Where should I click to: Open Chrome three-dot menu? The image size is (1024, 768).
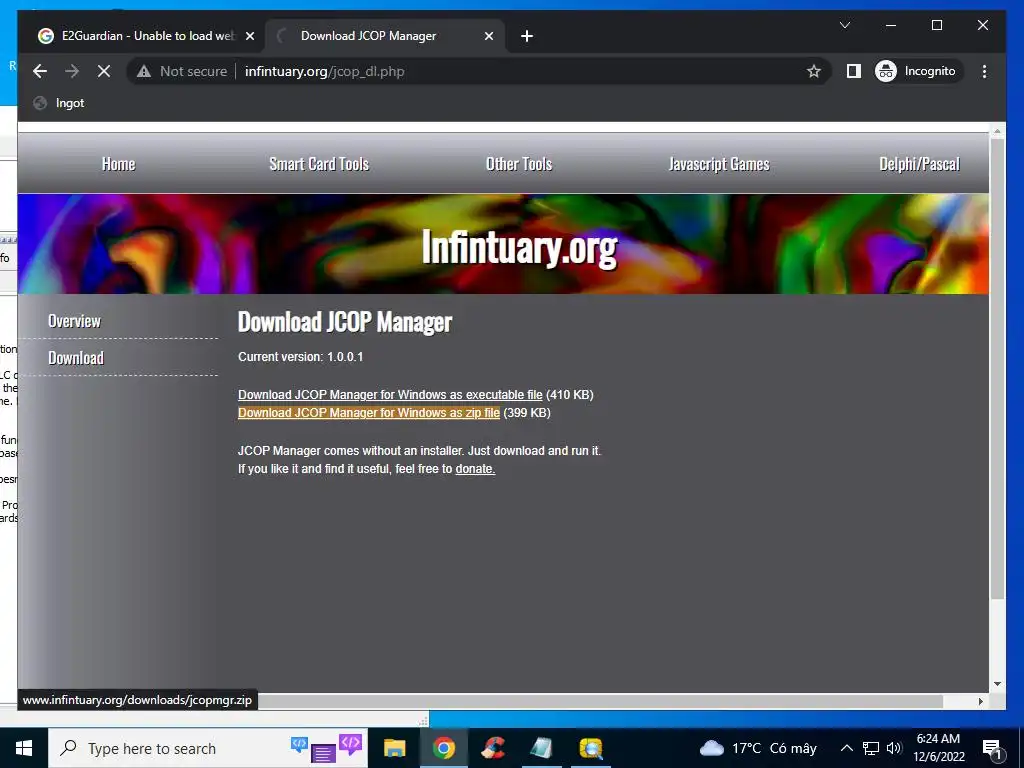pyautogui.click(x=984, y=71)
